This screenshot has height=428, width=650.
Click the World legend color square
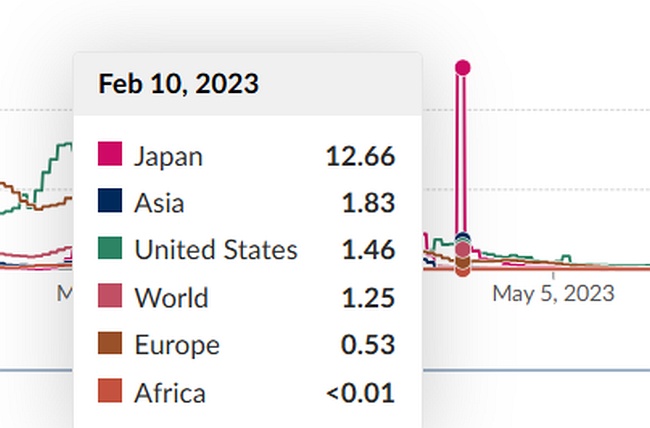pos(110,297)
